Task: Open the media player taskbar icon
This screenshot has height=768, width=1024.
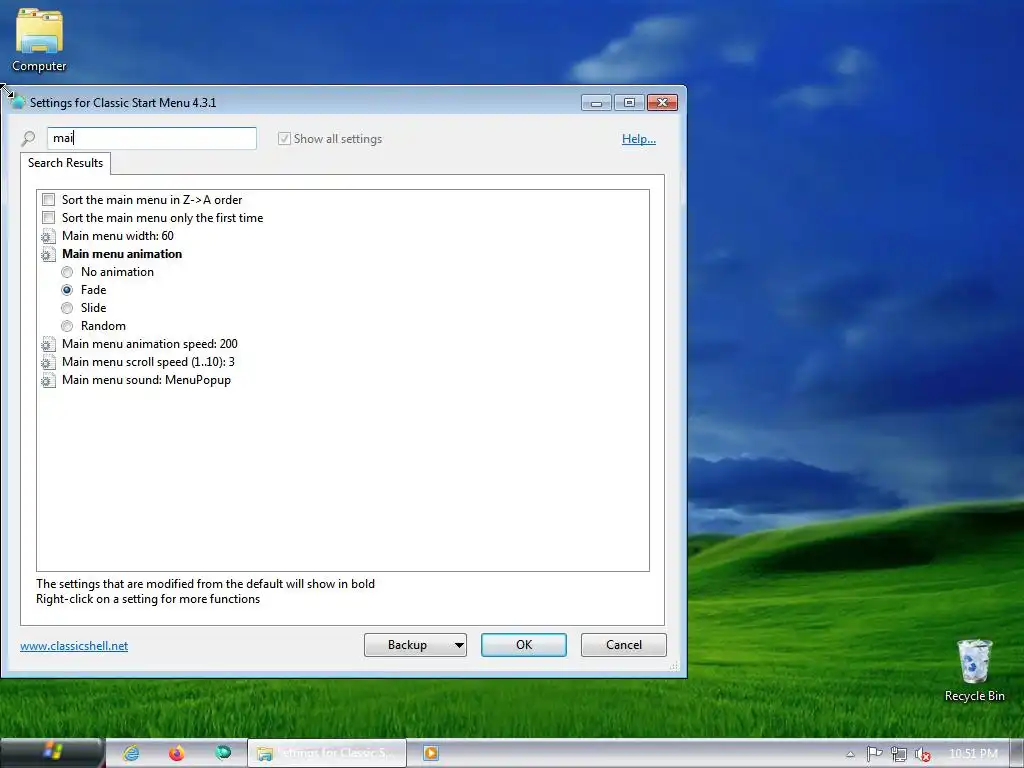Action: pyautogui.click(x=430, y=753)
